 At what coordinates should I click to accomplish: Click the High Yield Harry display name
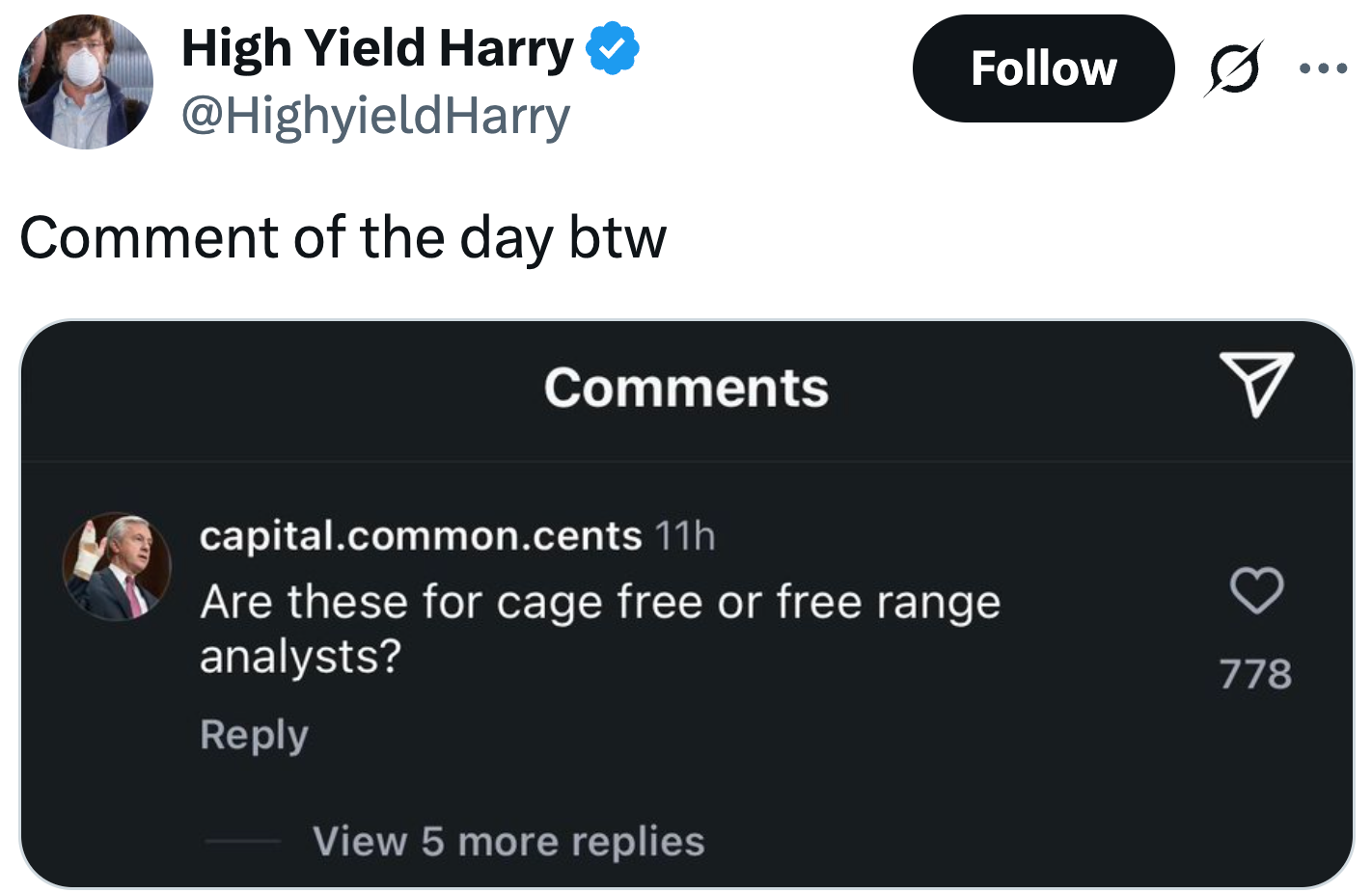(377, 48)
